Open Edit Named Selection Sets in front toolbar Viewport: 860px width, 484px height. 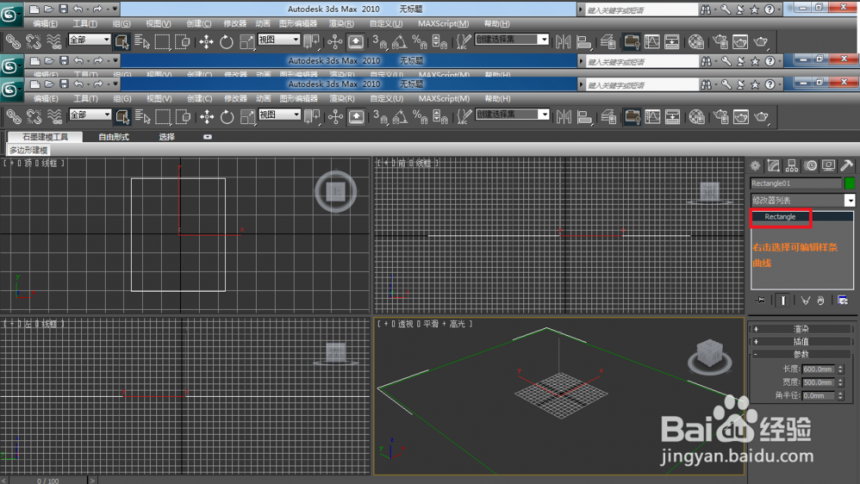tap(465, 117)
